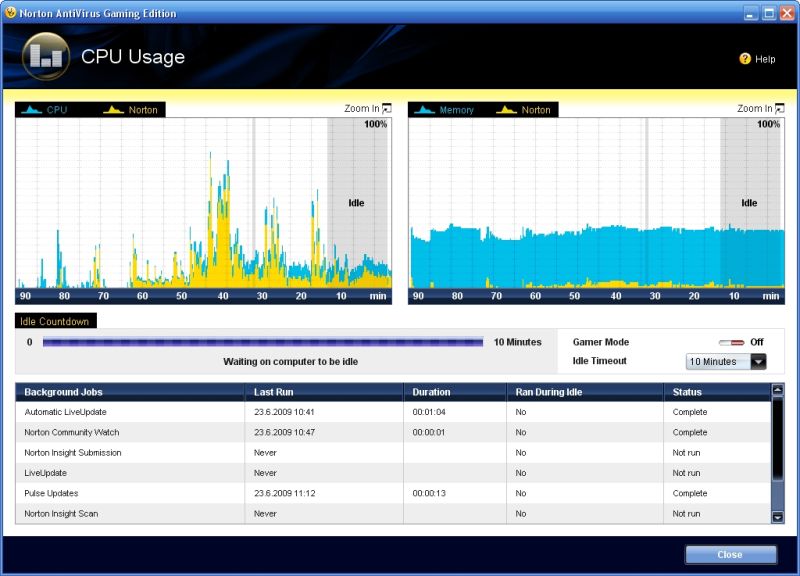Image resolution: width=800 pixels, height=576 pixels.
Task: Click the Help link
Action: click(765, 59)
